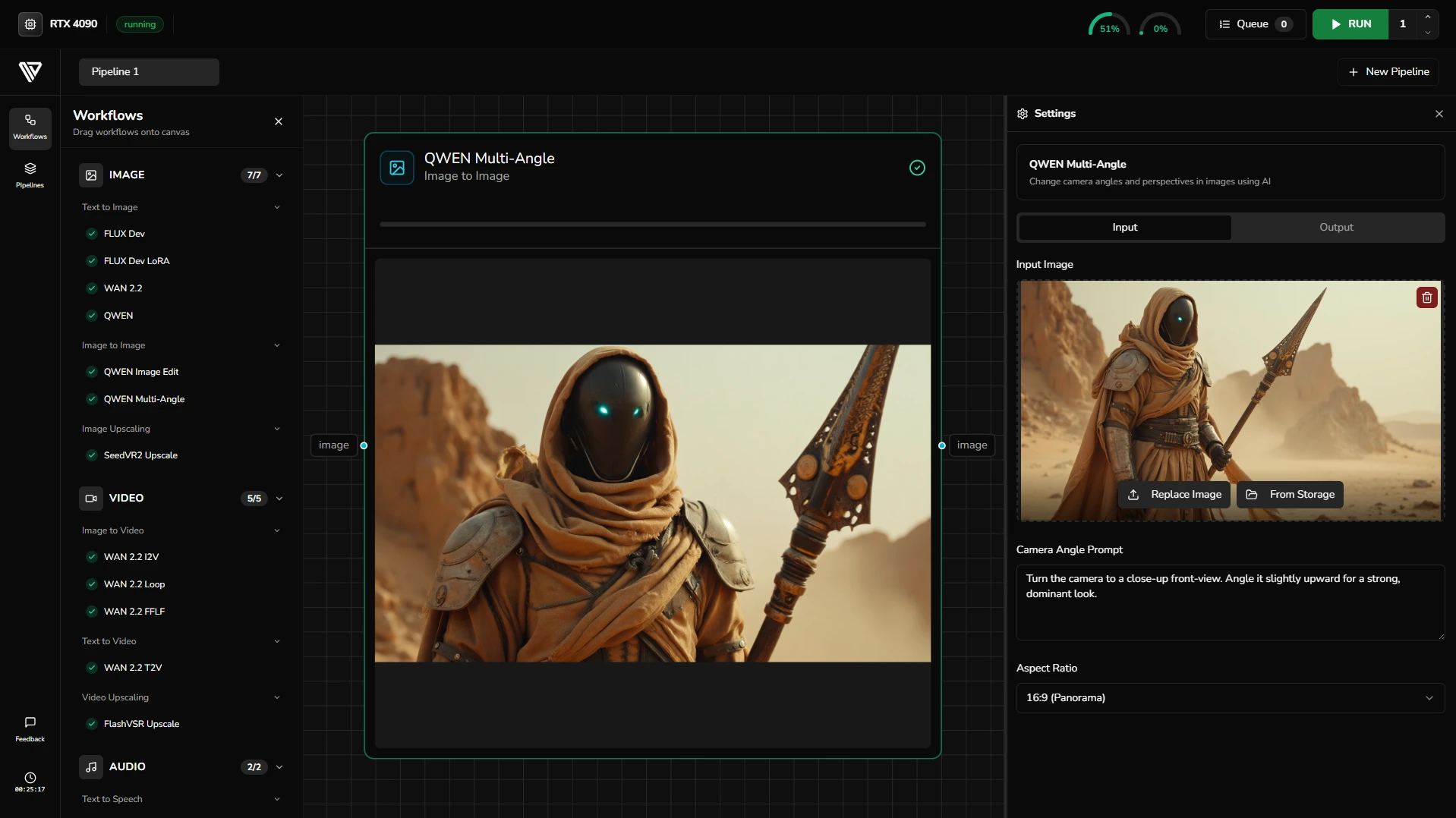Click the node completed status checkmark
The image size is (1456, 818).
click(917, 168)
